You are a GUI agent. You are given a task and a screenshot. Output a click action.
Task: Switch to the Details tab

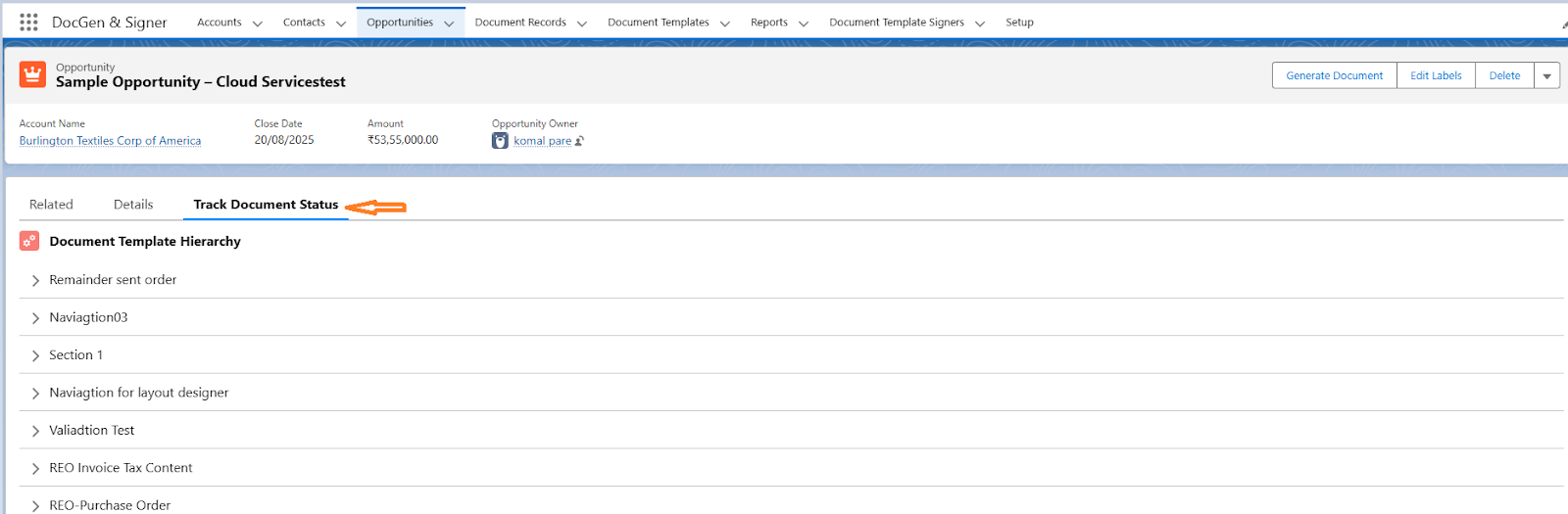(133, 205)
